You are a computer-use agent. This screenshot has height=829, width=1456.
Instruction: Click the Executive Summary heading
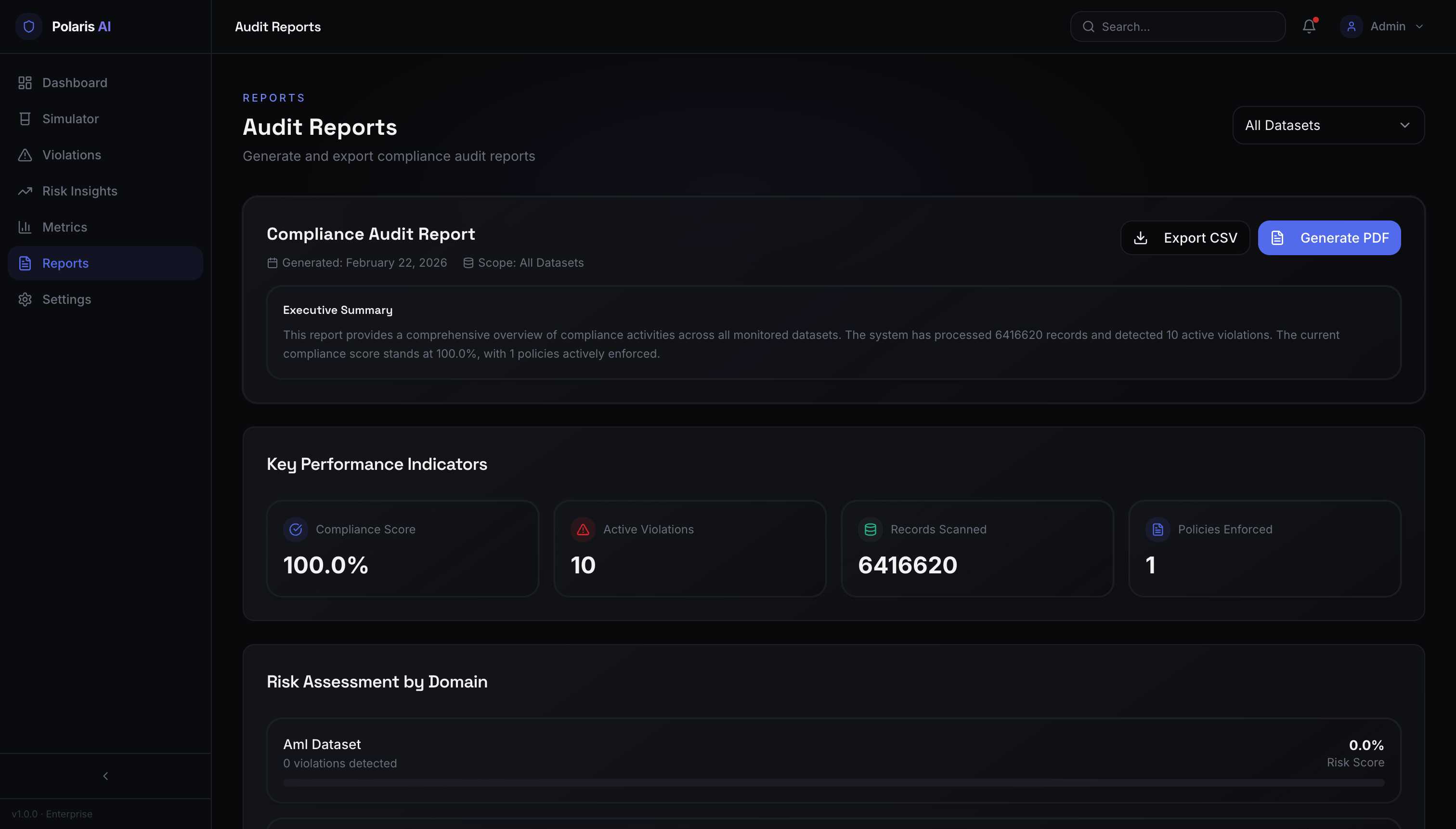338,310
